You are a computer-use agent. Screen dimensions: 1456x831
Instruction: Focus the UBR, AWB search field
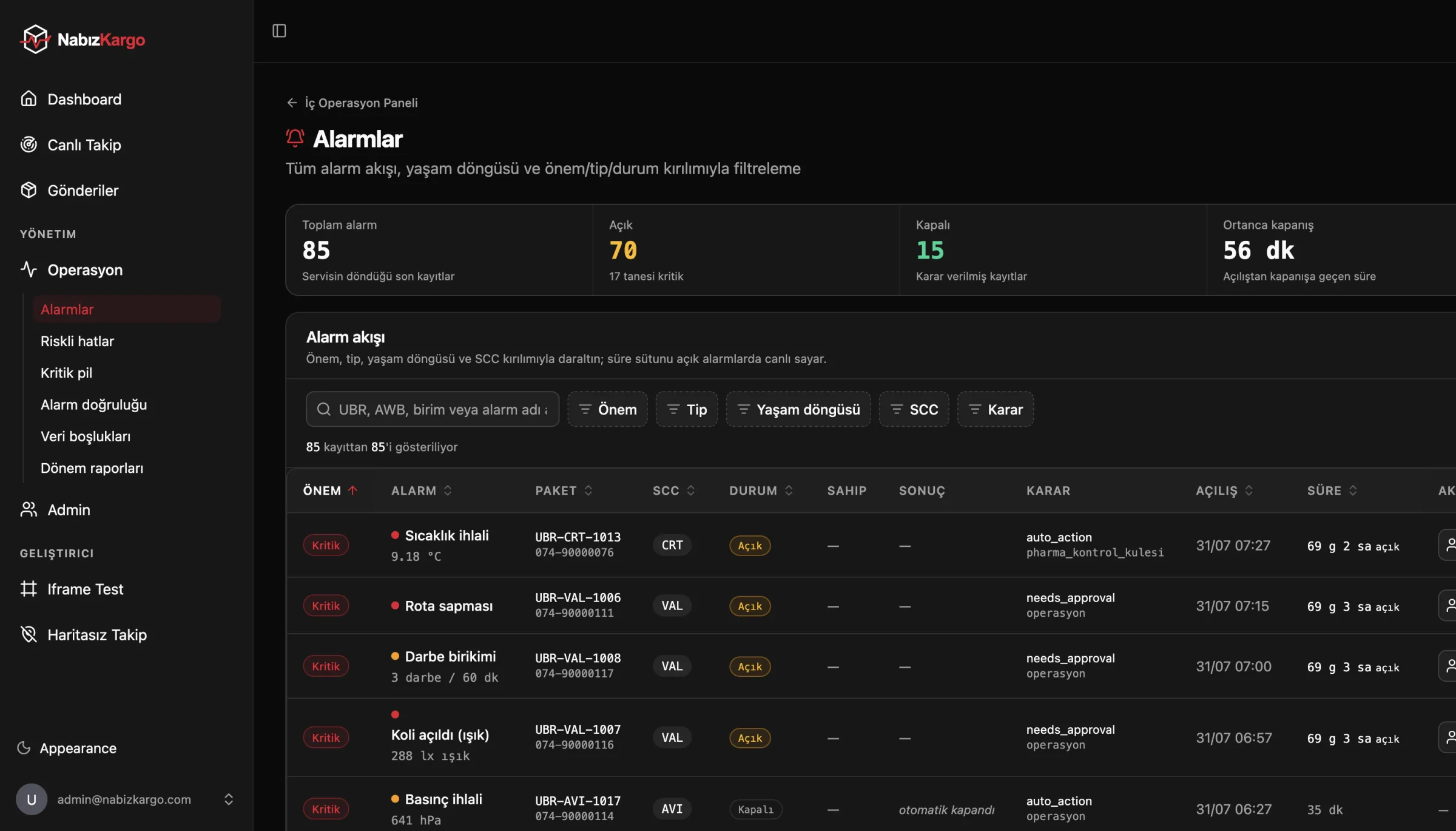pyautogui.click(x=433, y=409)
